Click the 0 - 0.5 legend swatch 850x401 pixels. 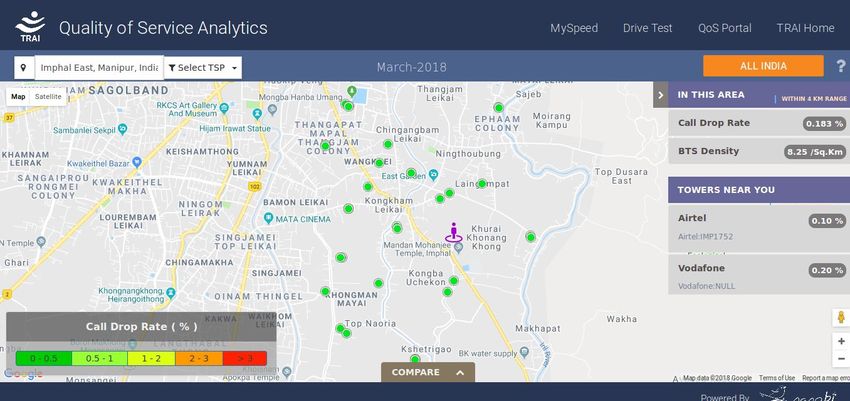[x=44, y=358]
